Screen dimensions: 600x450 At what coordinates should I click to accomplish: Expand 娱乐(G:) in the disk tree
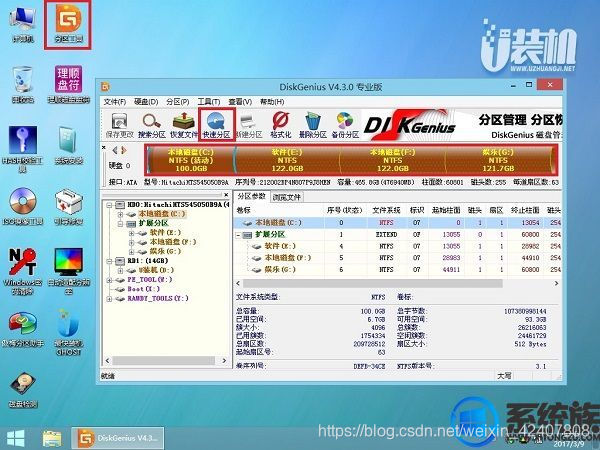tap(131, 252)
